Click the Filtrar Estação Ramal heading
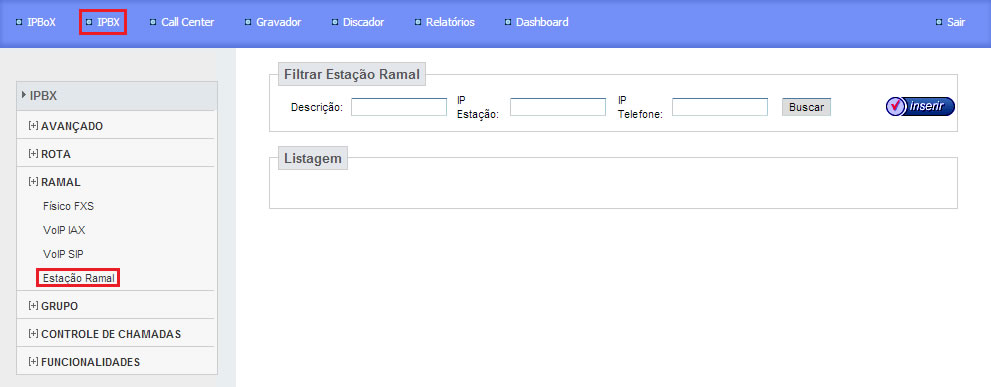 [351, 74]
